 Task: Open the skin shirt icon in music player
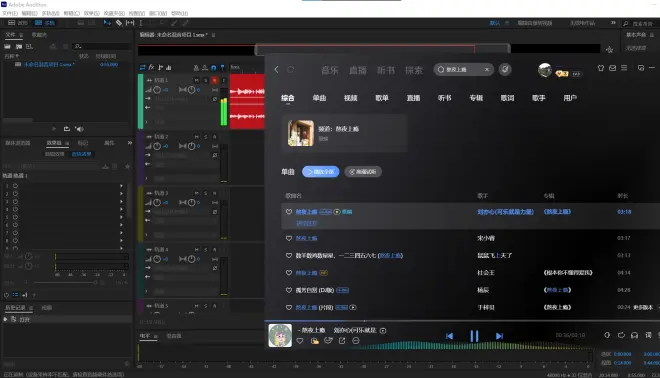click(x=601, y=68)
